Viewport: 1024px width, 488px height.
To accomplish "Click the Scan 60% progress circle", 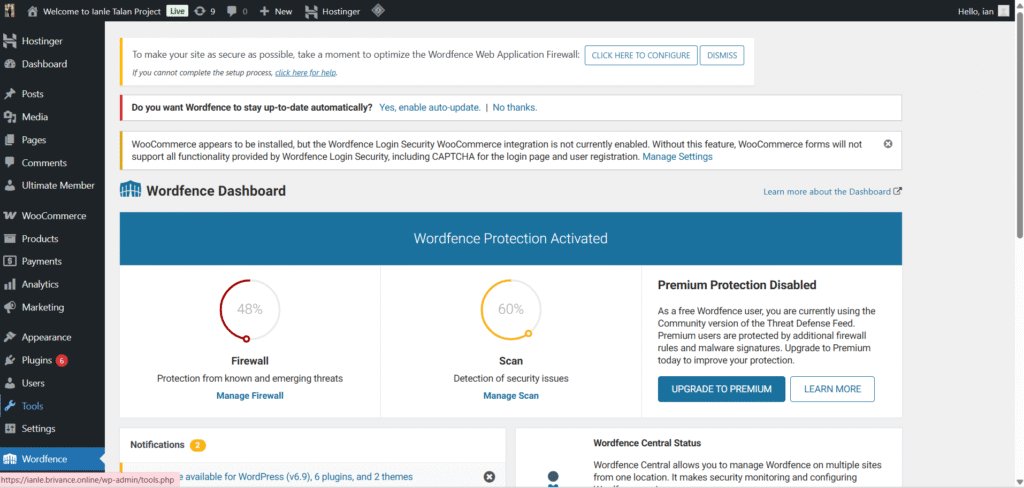I will point(510,309).
